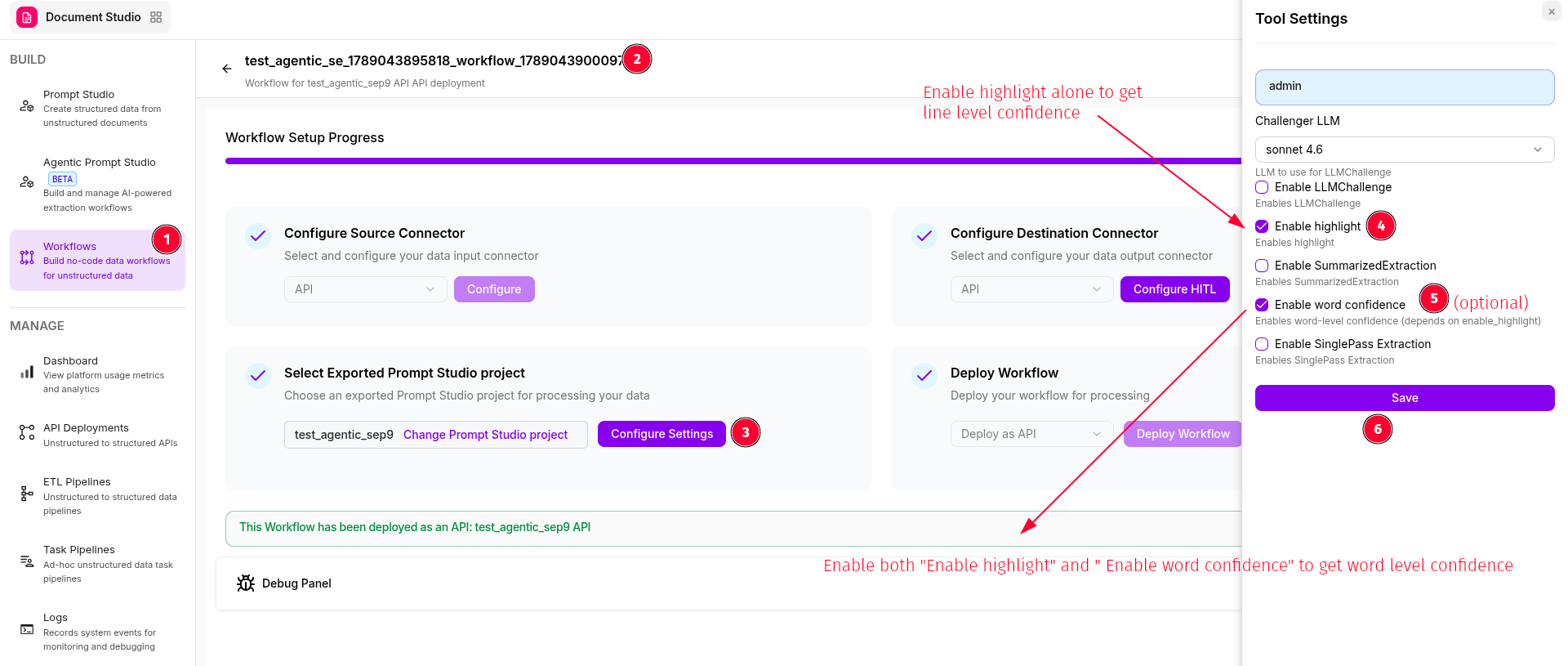The image size is (1568, 666).
Task: Click the Debug Panel bug icon
Action: coord(246,583)
